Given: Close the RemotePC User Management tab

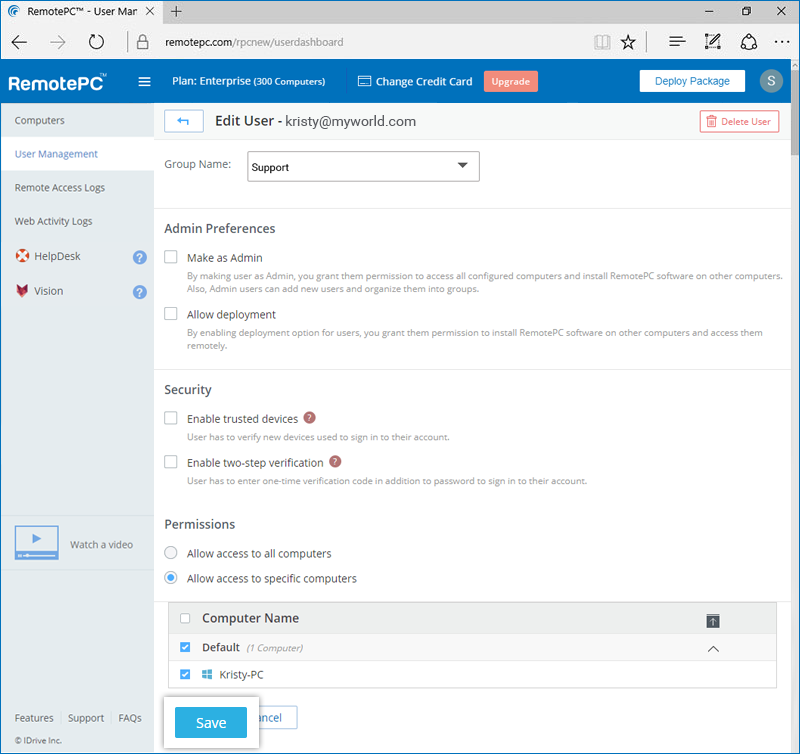Looking at the screenshot, I should [x=150, y=11].
